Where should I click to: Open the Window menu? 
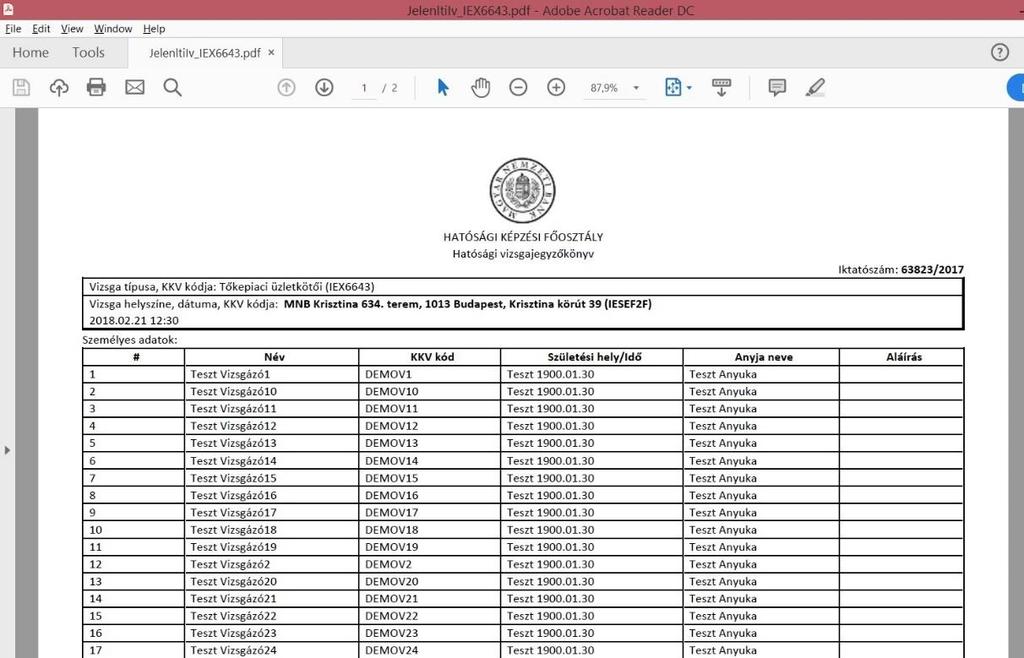click(113, 29)
